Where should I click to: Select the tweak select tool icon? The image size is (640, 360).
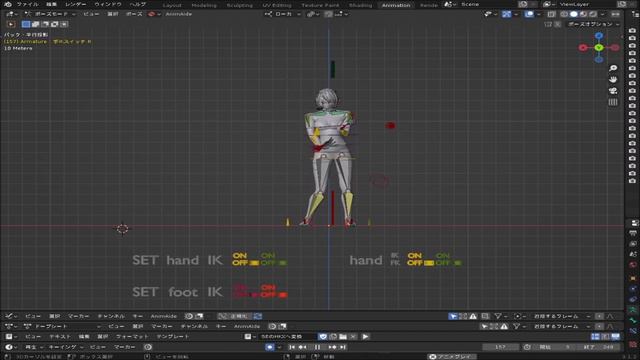pos(11,24)
